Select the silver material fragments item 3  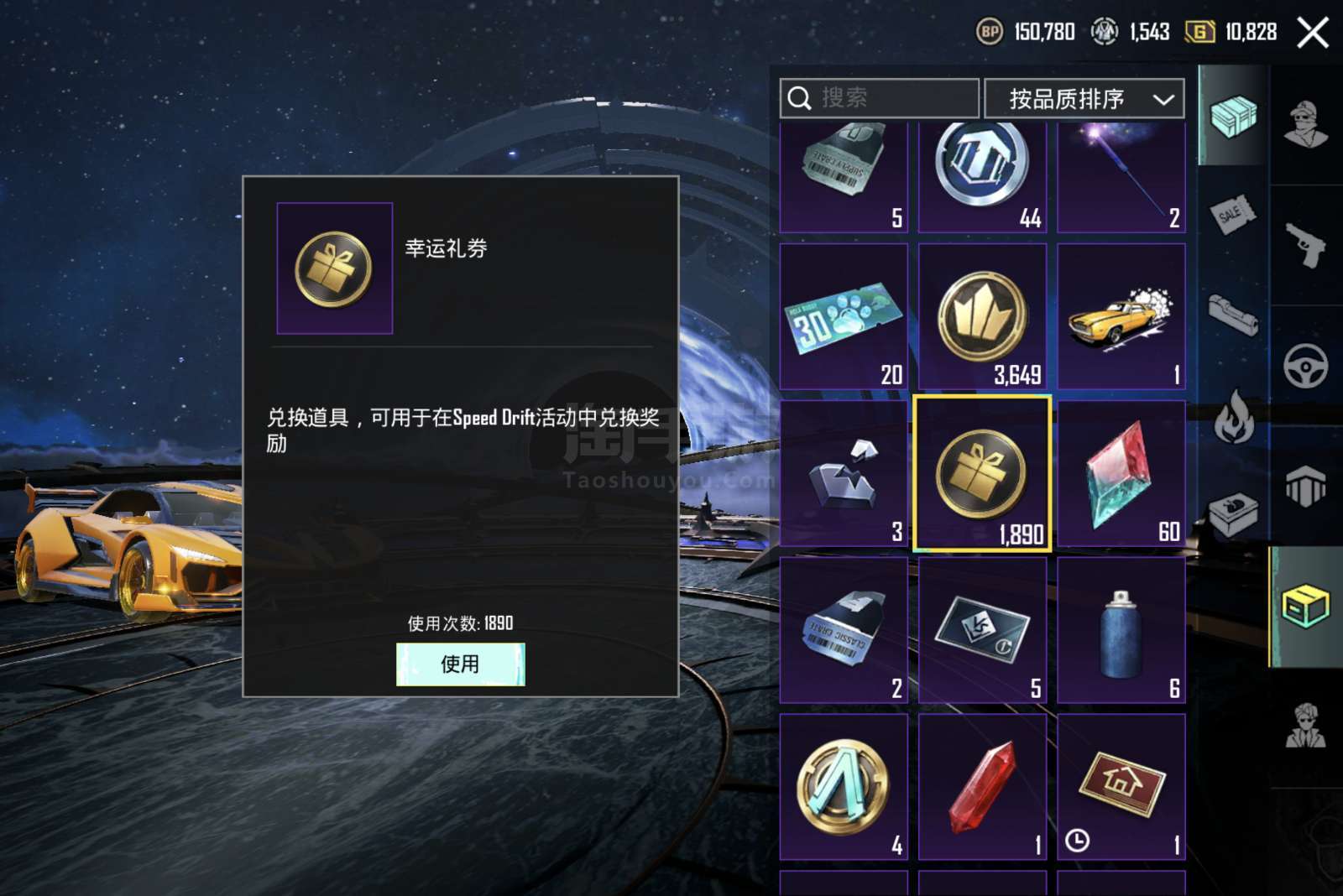[844, 473]
